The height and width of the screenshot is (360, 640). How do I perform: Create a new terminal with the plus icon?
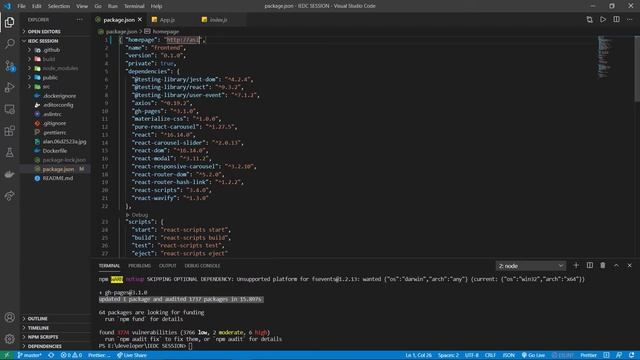pos(576,266)
